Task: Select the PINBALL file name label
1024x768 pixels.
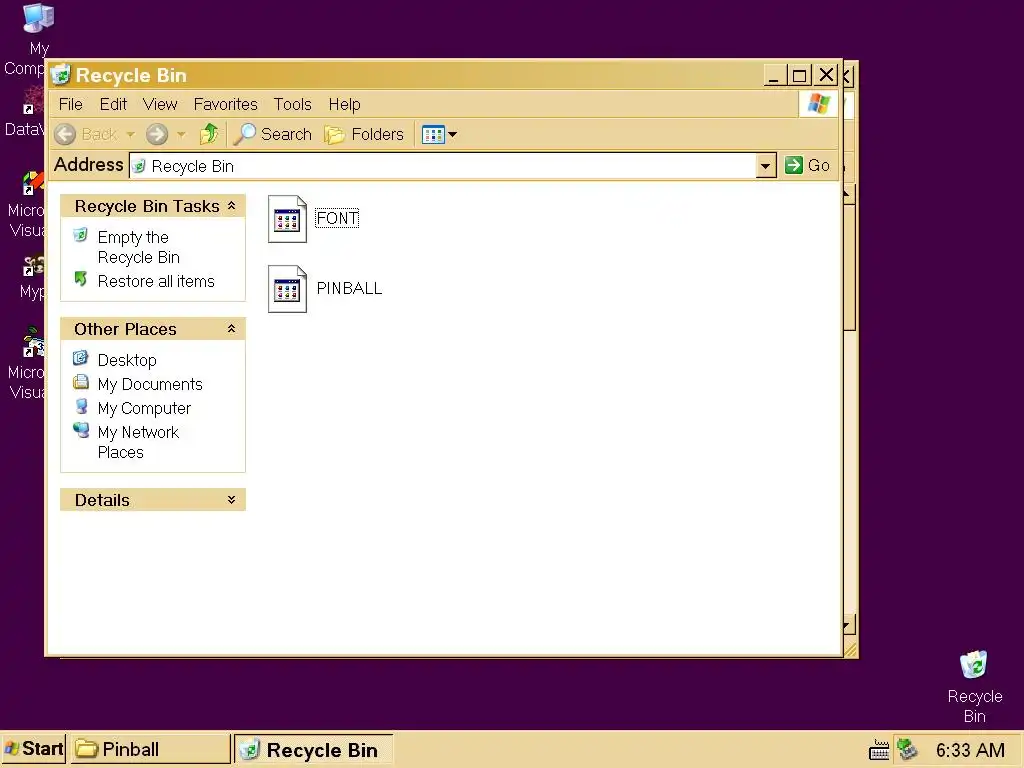Action: click(349, 288)
